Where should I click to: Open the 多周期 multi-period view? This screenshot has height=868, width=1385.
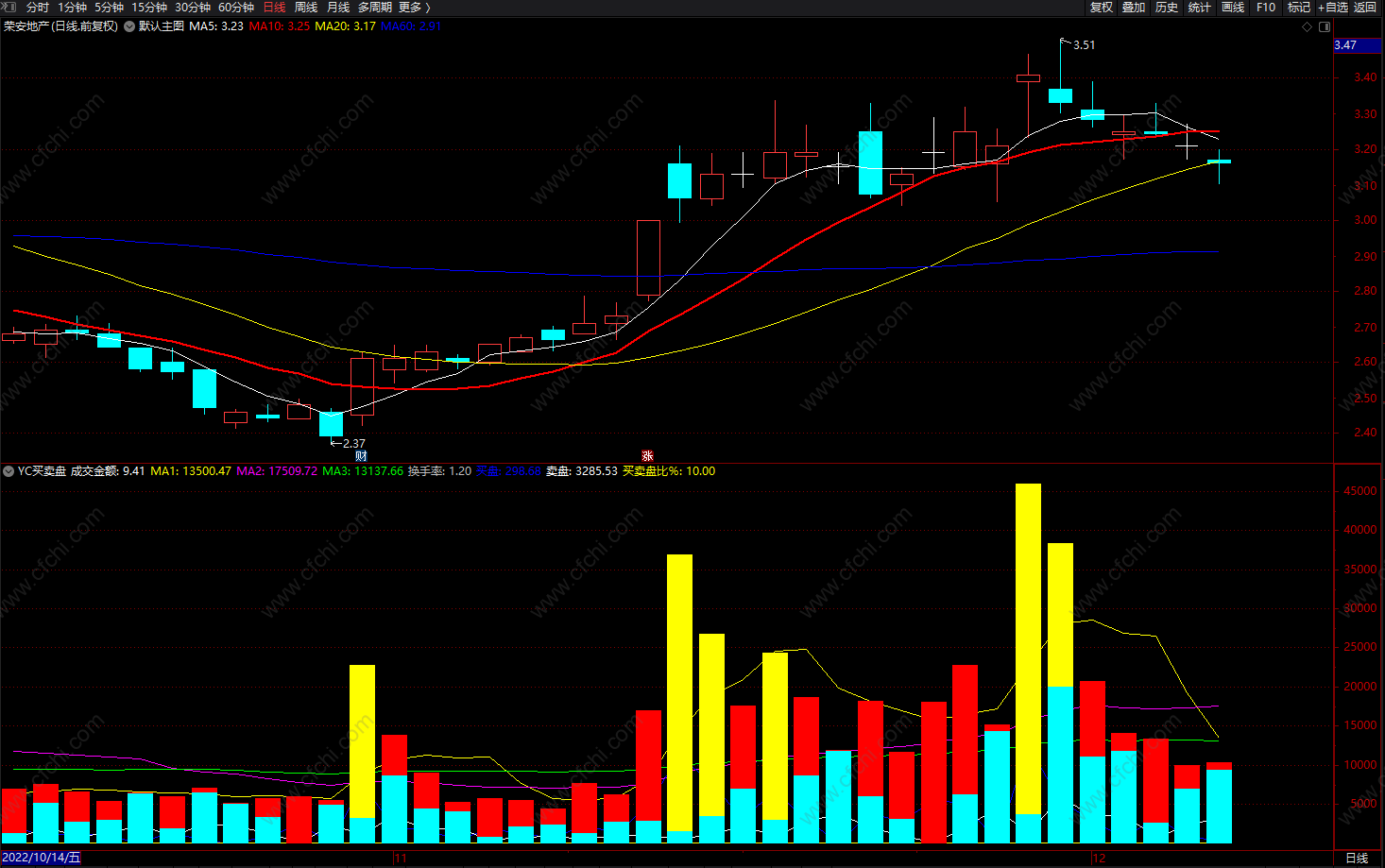click(375, 8)
